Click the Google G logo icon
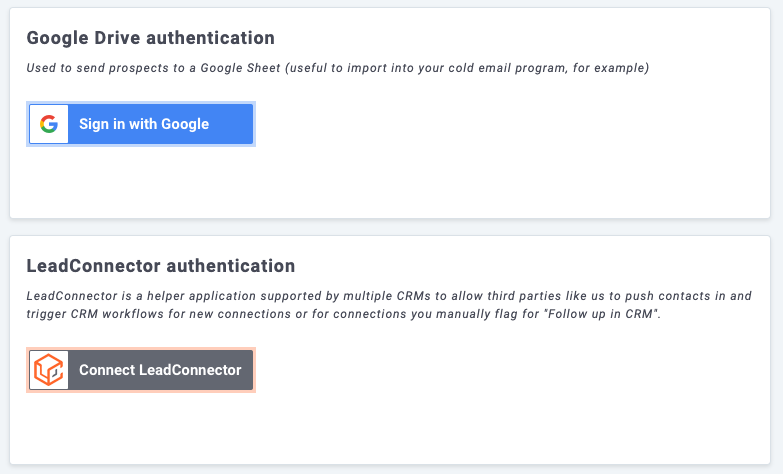Screen dimensions: 783x474 [x=49, y=124]
